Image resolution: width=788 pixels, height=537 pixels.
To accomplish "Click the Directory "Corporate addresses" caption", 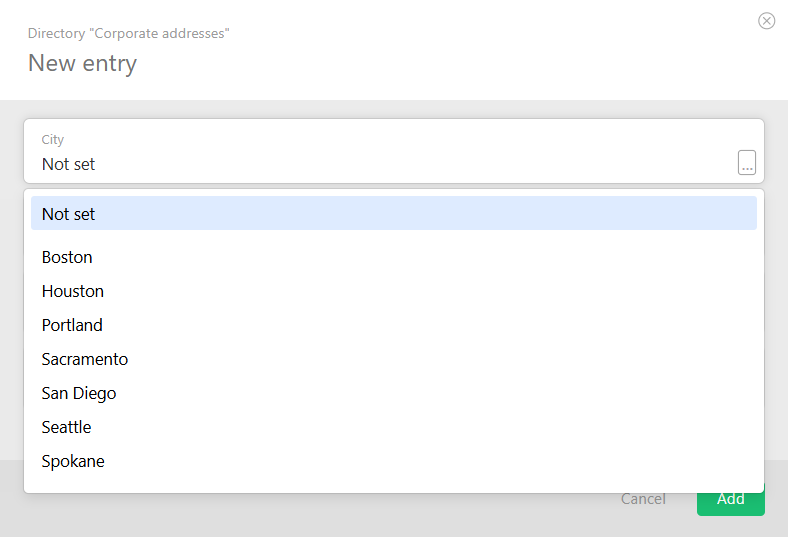I will coord(129,34).
